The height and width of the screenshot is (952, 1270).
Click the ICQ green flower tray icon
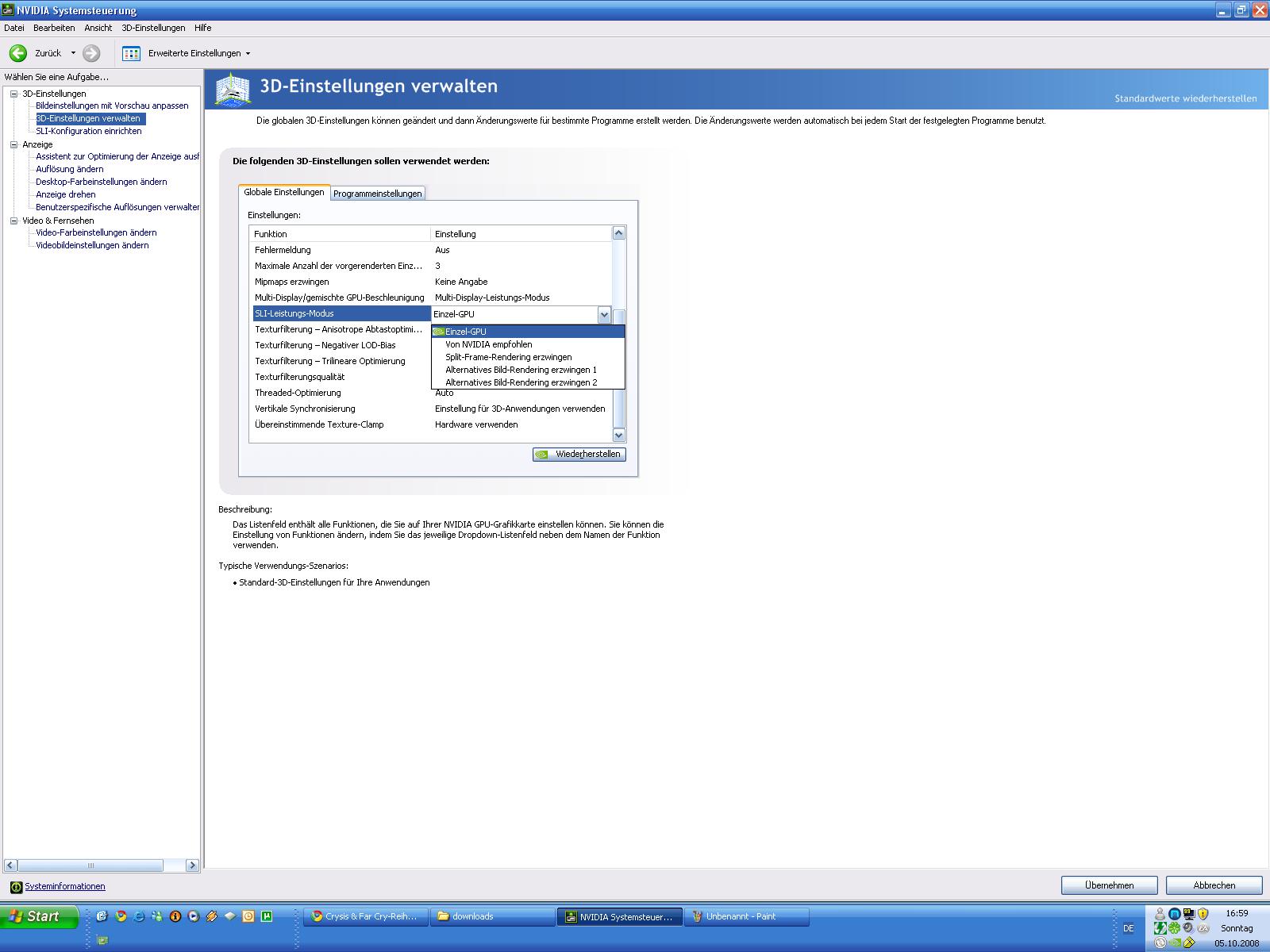pos(1175,928)
